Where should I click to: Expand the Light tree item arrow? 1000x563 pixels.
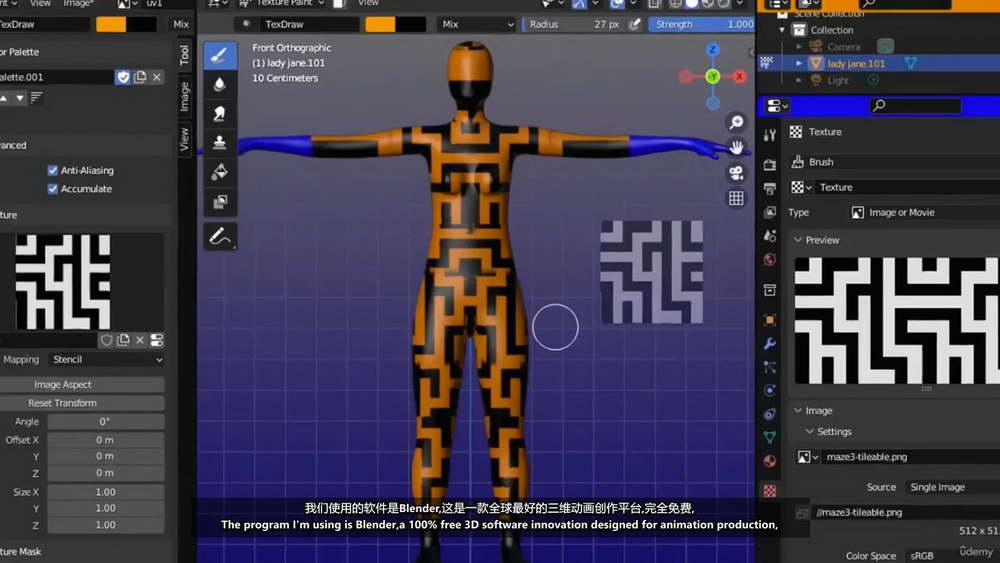point(799,80)
